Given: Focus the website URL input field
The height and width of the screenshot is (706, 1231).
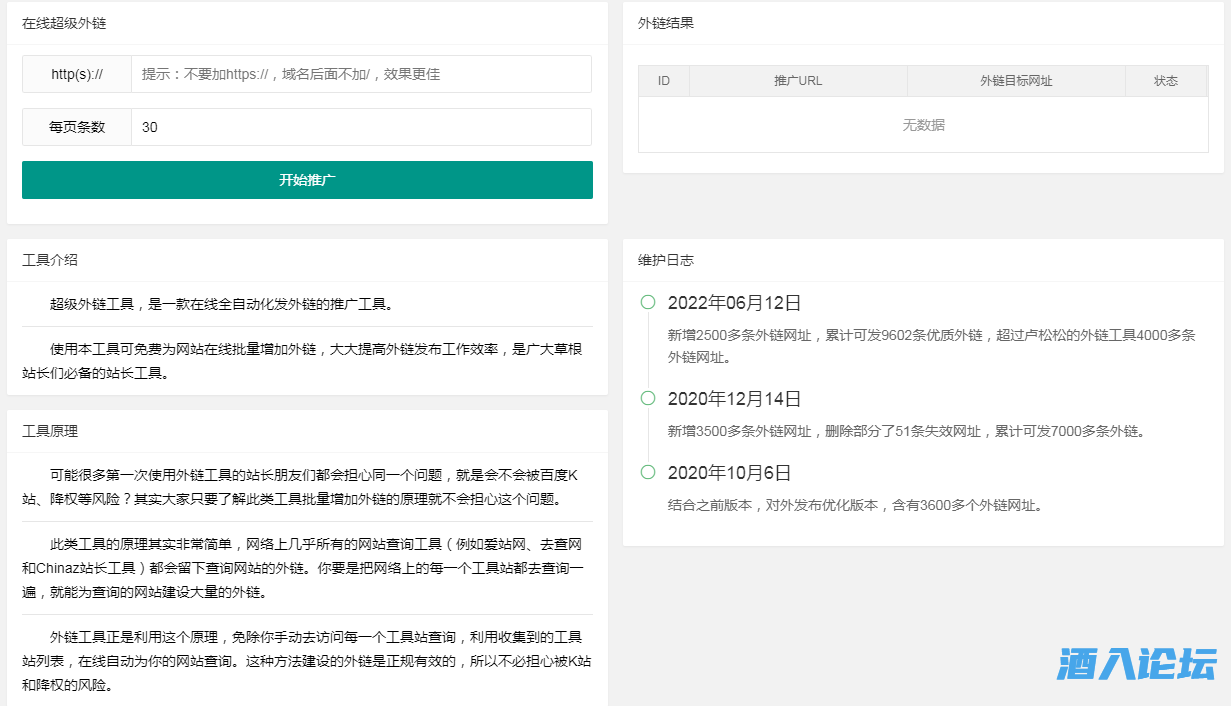Looking at the screenshot, I should pos(361,74).
